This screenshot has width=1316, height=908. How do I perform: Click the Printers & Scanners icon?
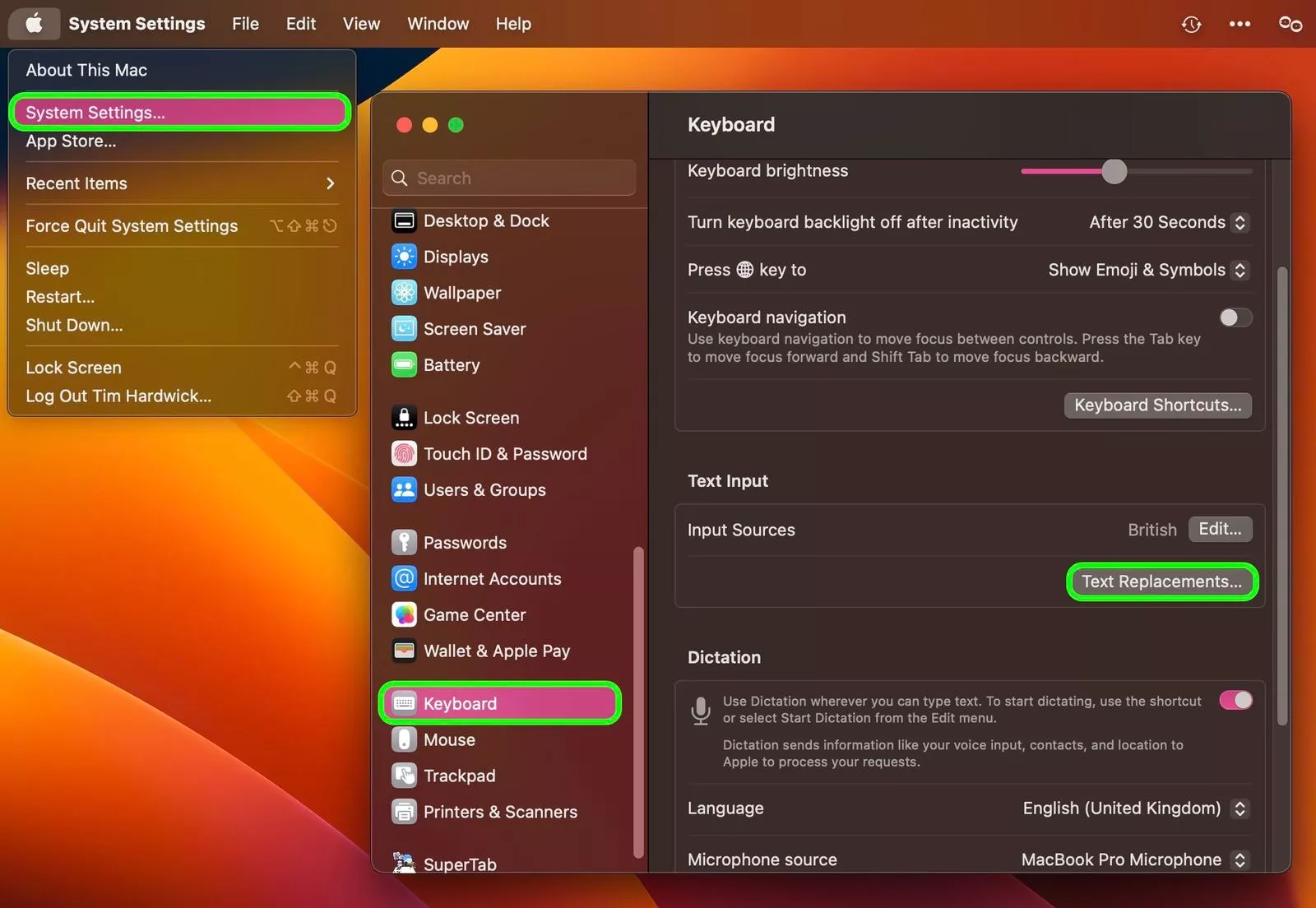tap(404, 812)
